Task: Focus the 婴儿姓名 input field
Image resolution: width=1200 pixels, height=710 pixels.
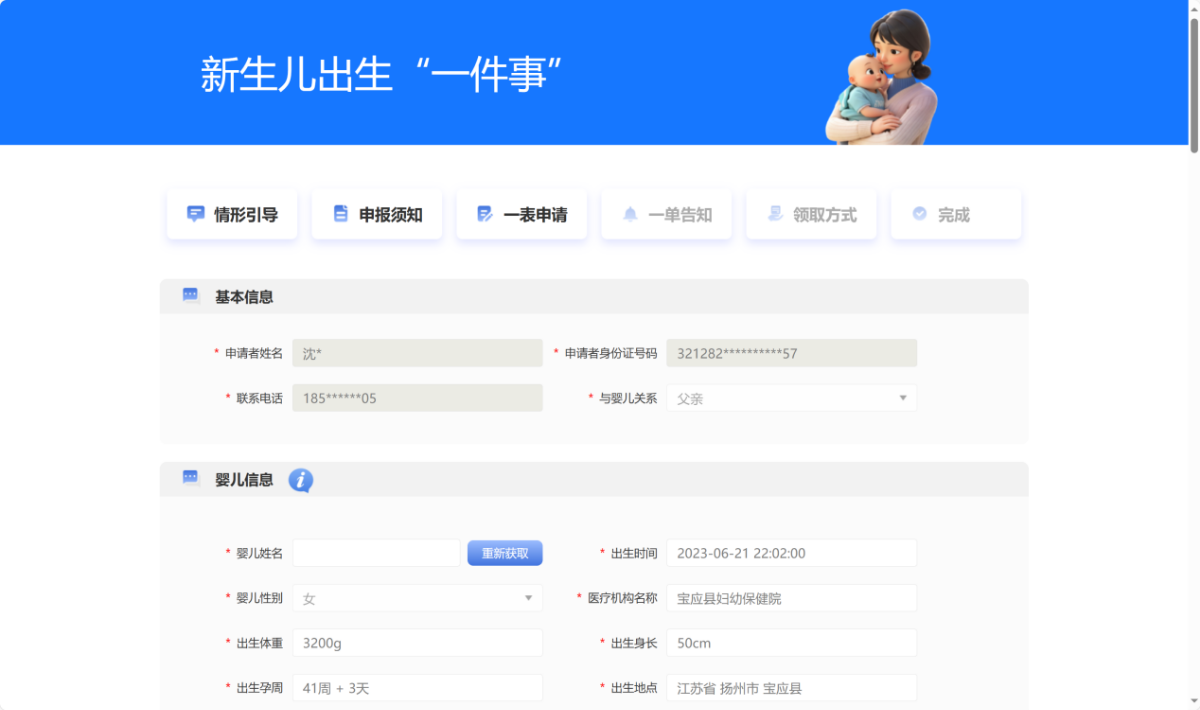Action: (x=376, y=553)
